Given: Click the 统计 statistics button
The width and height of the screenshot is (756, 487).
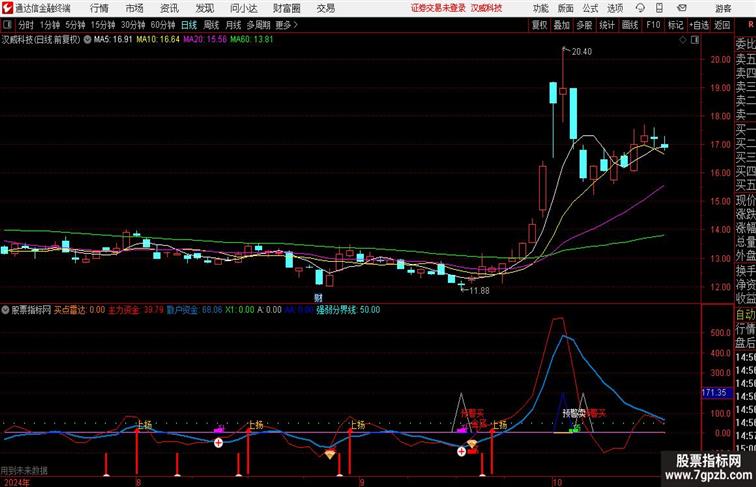Looking at the screenshot, I should (607, 25).
